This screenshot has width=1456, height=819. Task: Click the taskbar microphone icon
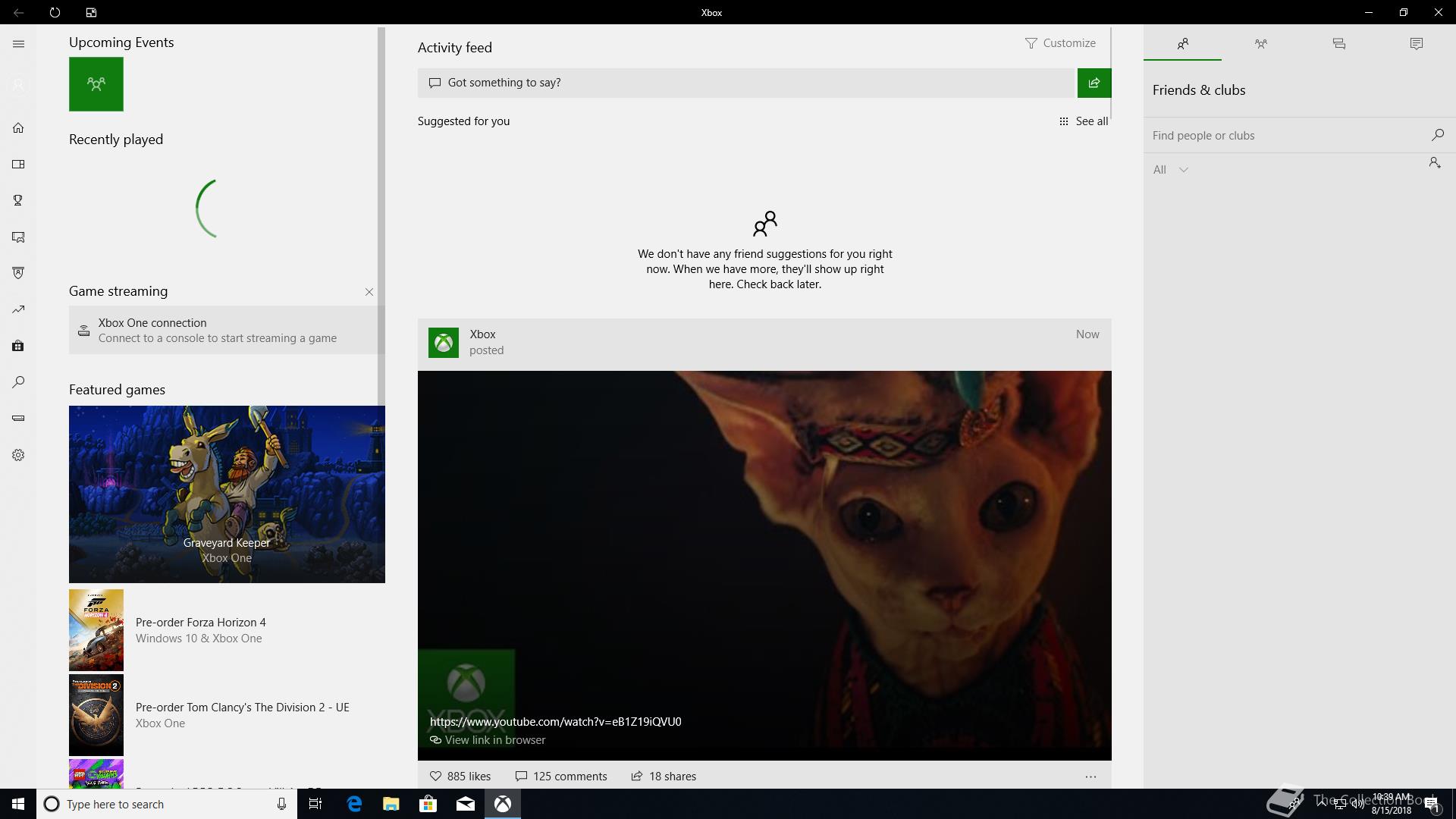[281, 804]
